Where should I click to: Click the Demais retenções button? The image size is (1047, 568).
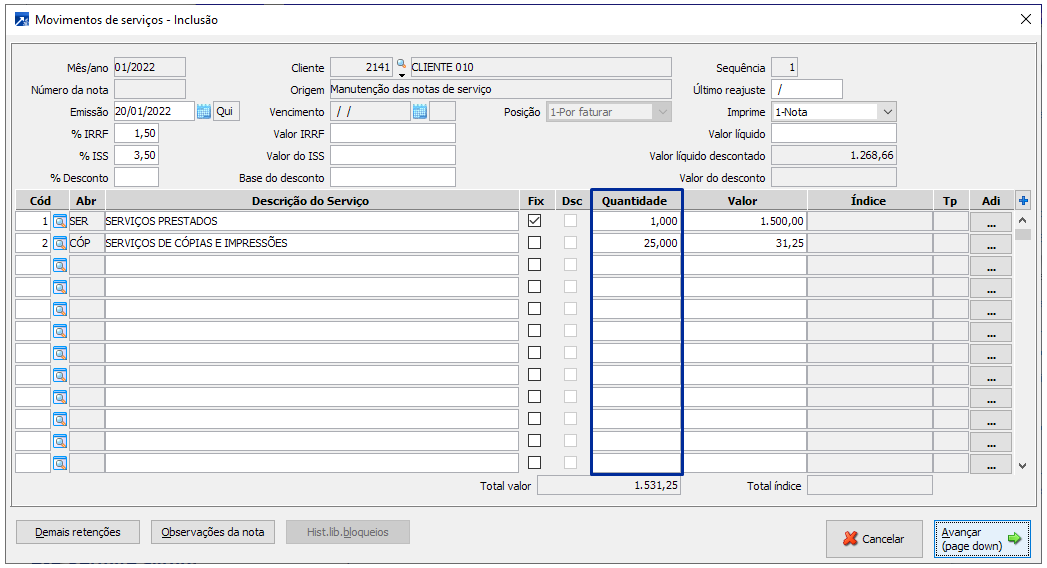coord(78,532)
